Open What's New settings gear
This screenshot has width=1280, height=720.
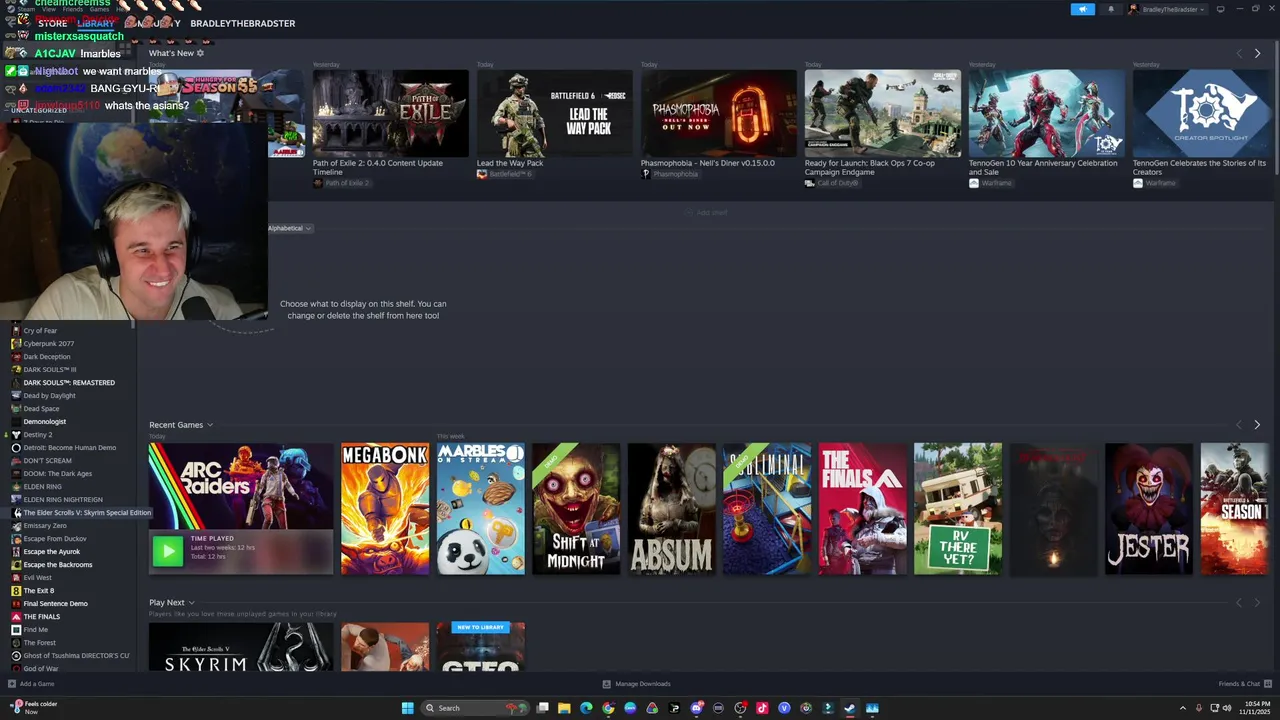pos(200,53)
